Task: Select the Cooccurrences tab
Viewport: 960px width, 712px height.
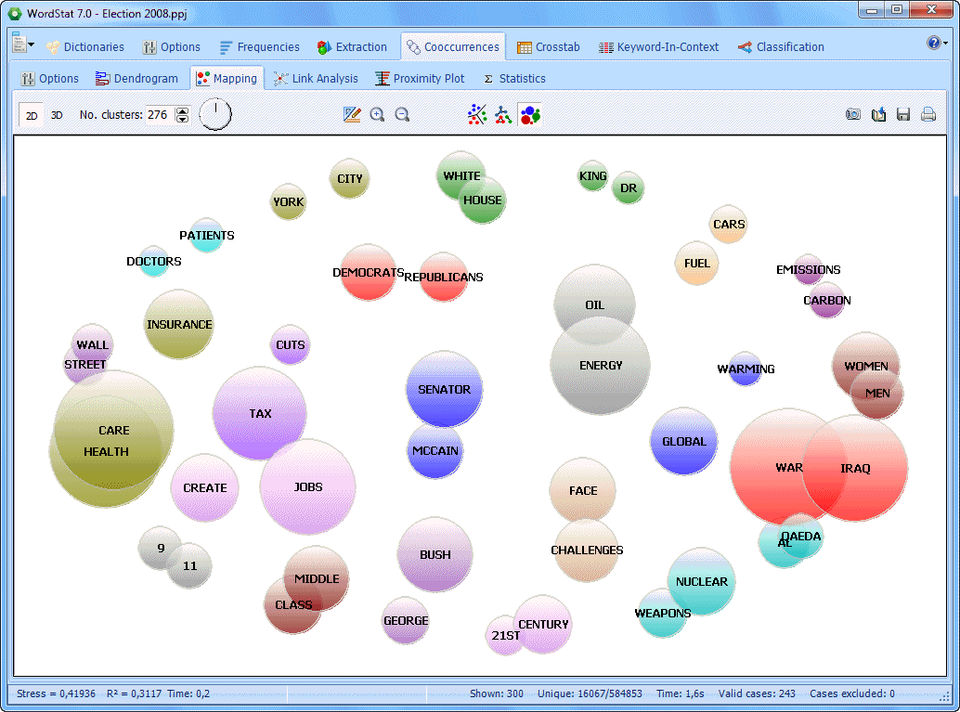Action: (453, 47)
